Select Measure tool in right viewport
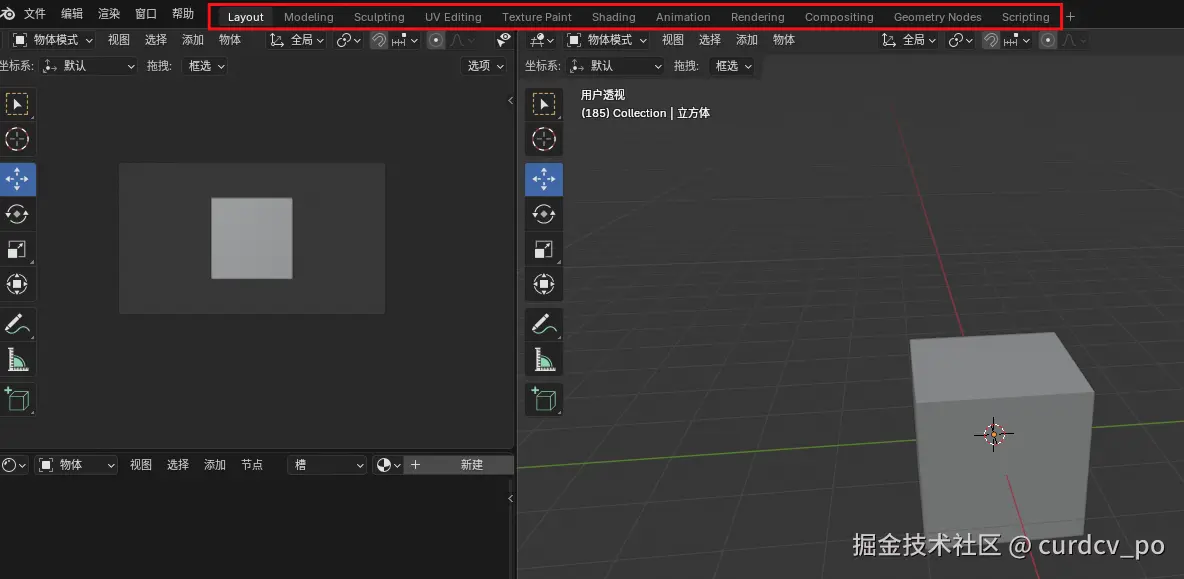The width and height of the screenshot is (1184, 579). click(x=544, y=359)
